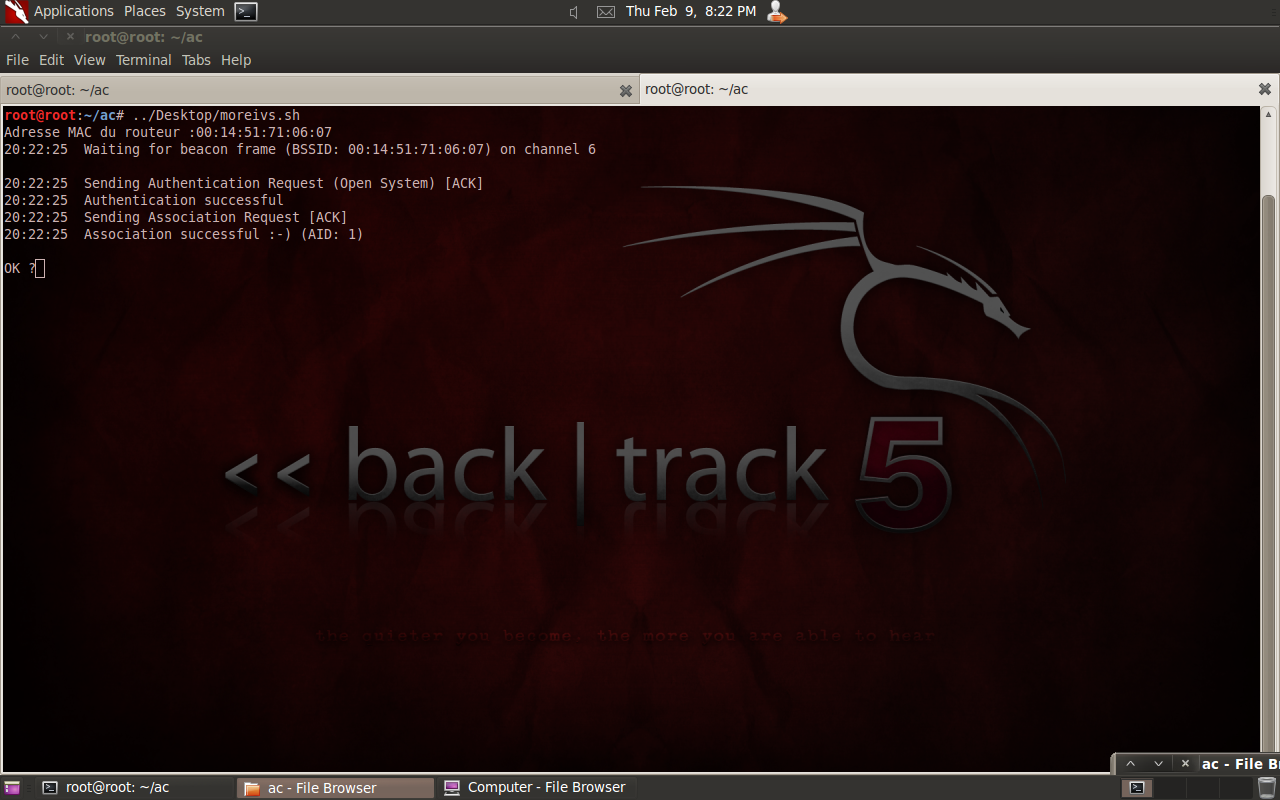Open the Terminal menu
1280x800 pixels.
click(x=143, y=60)
